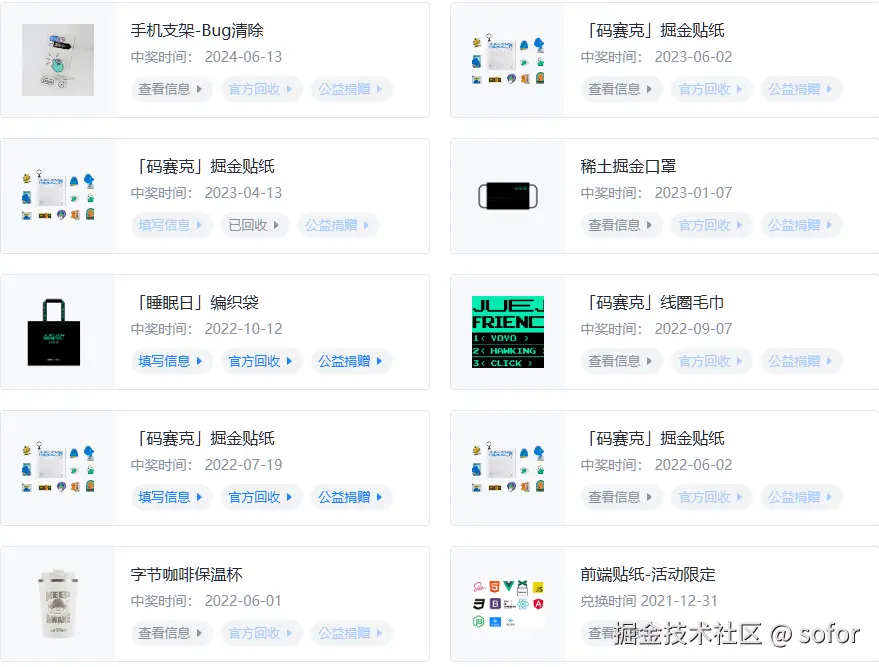Click 官方回收 on top-right 码赛克 sticker card
Screen dimensions: 879x667
click(x=710, y=89)
